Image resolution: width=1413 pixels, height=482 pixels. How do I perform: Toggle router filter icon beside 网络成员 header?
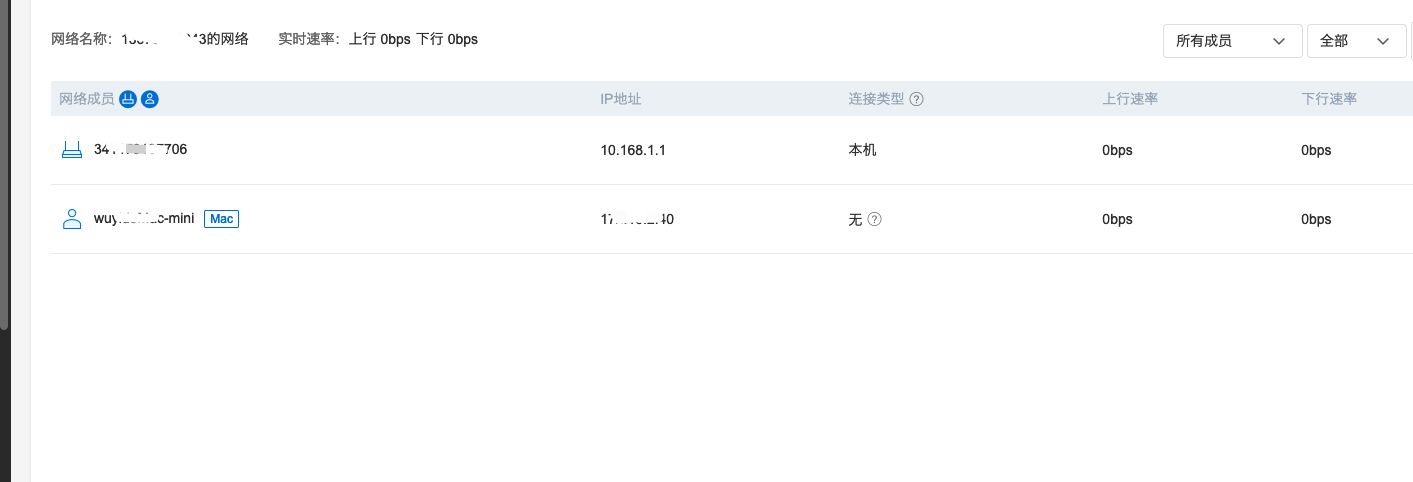point(128,99)
